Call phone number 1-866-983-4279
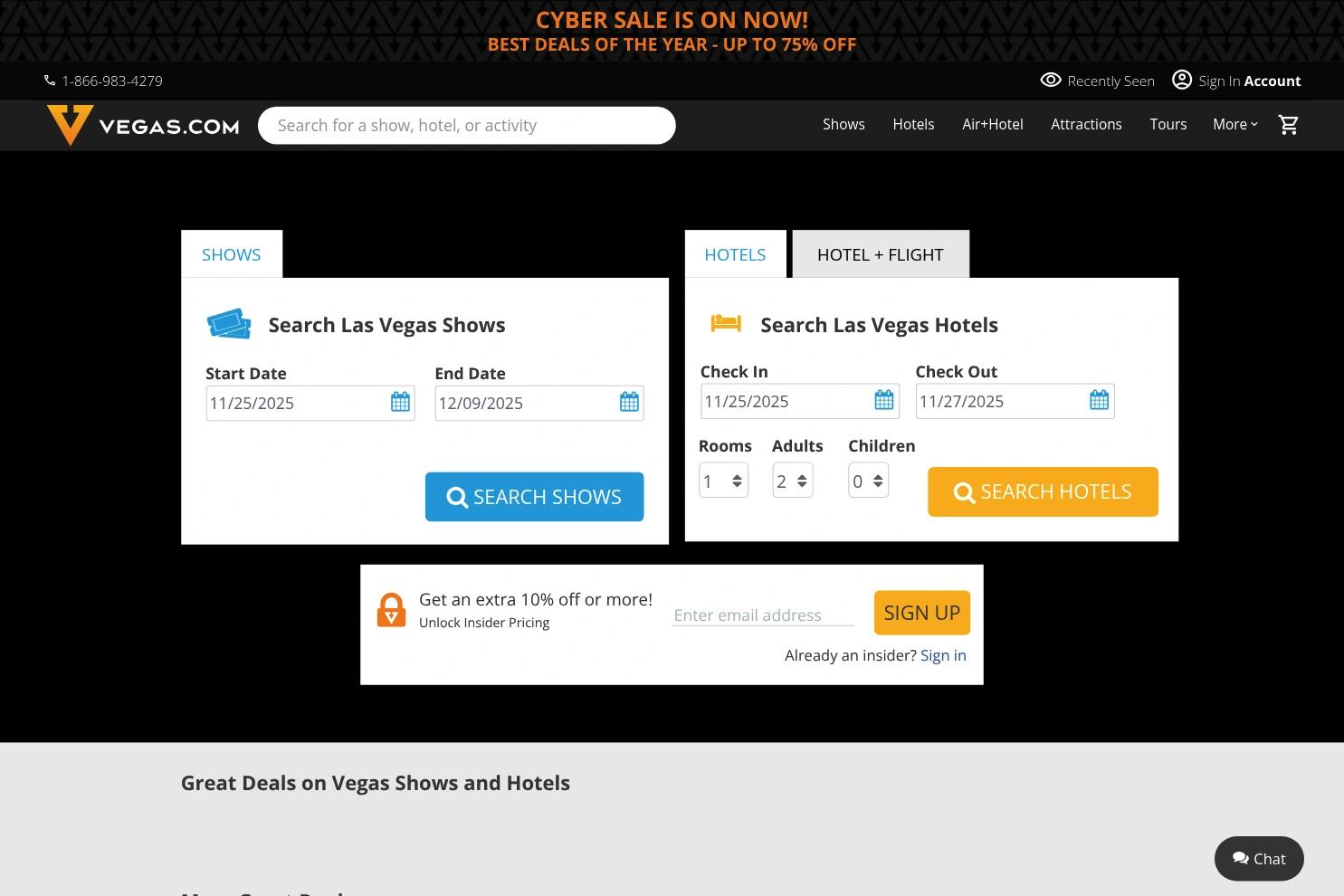This screenshot has height=896, width=1344. pyautogui.click(x=112, y=81)
